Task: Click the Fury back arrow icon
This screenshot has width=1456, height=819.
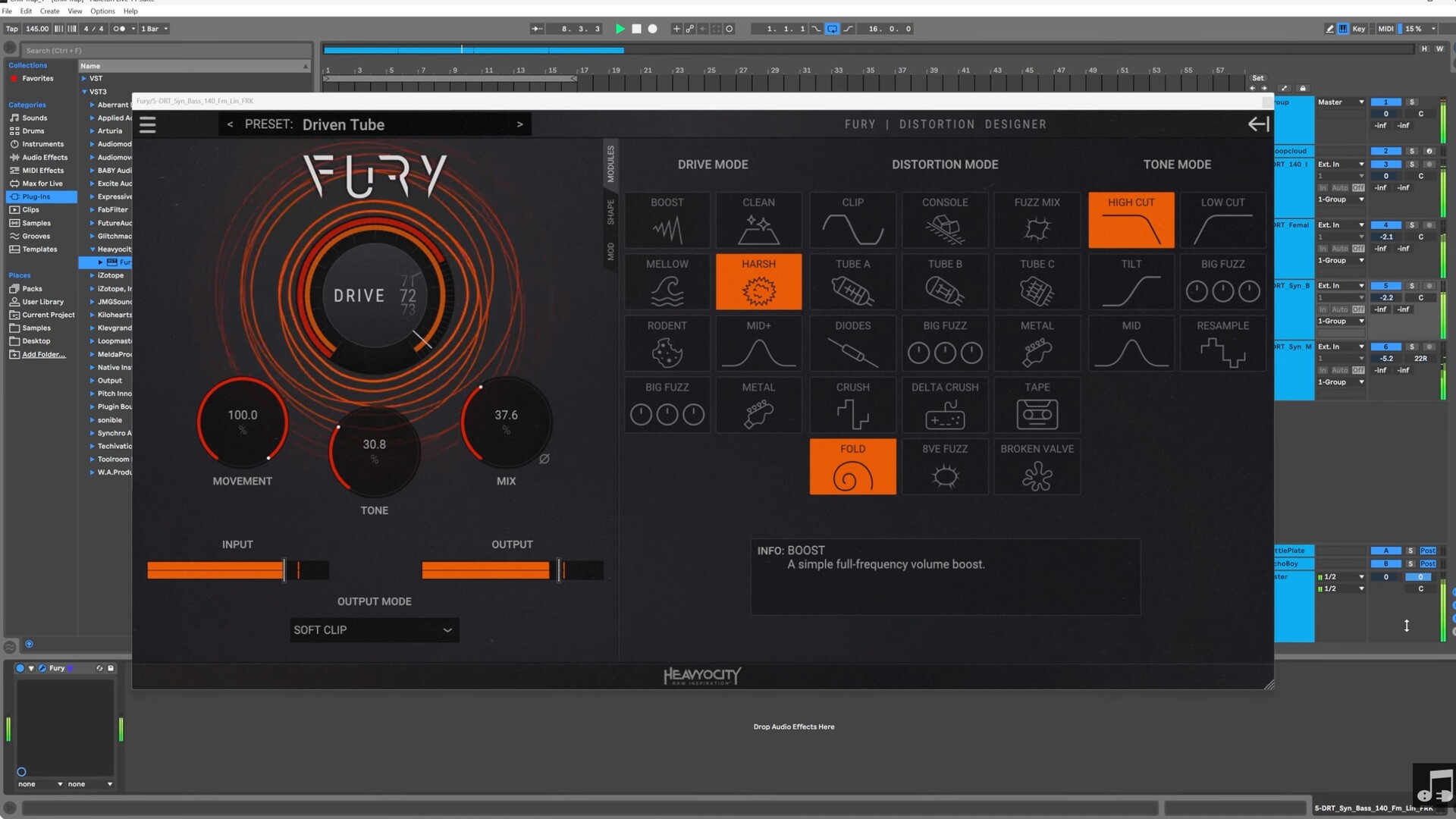Action: 1258,124
